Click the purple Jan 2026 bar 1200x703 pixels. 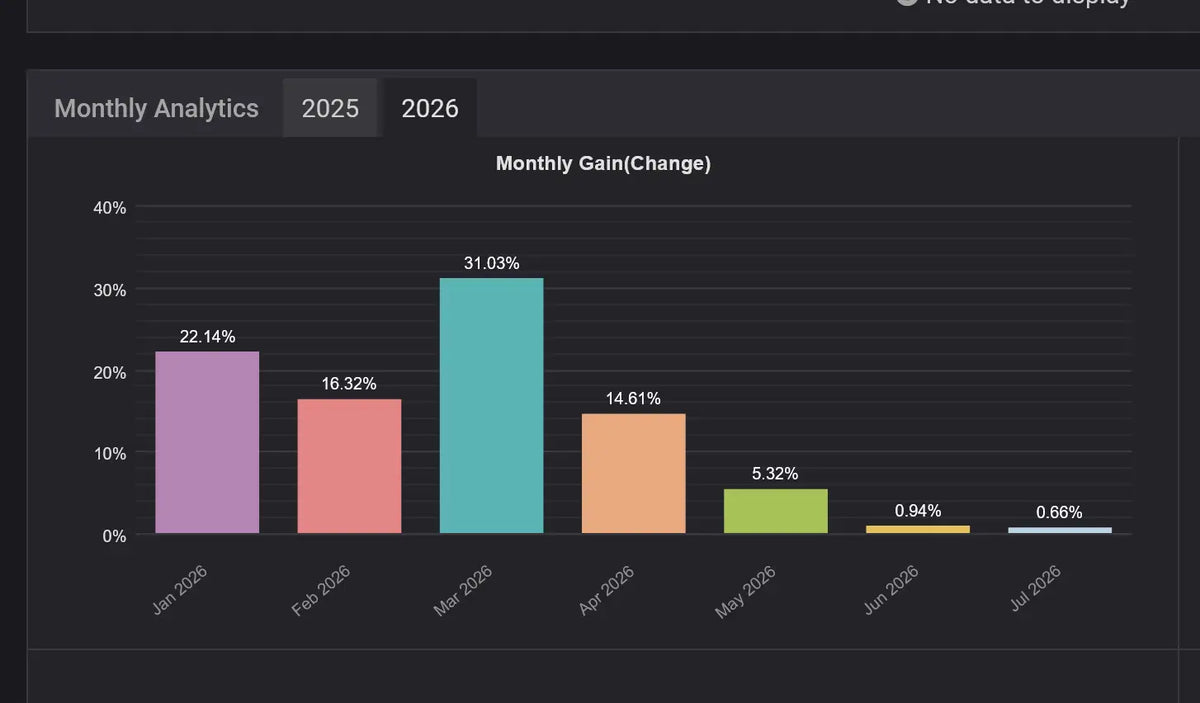click(207, 442)
